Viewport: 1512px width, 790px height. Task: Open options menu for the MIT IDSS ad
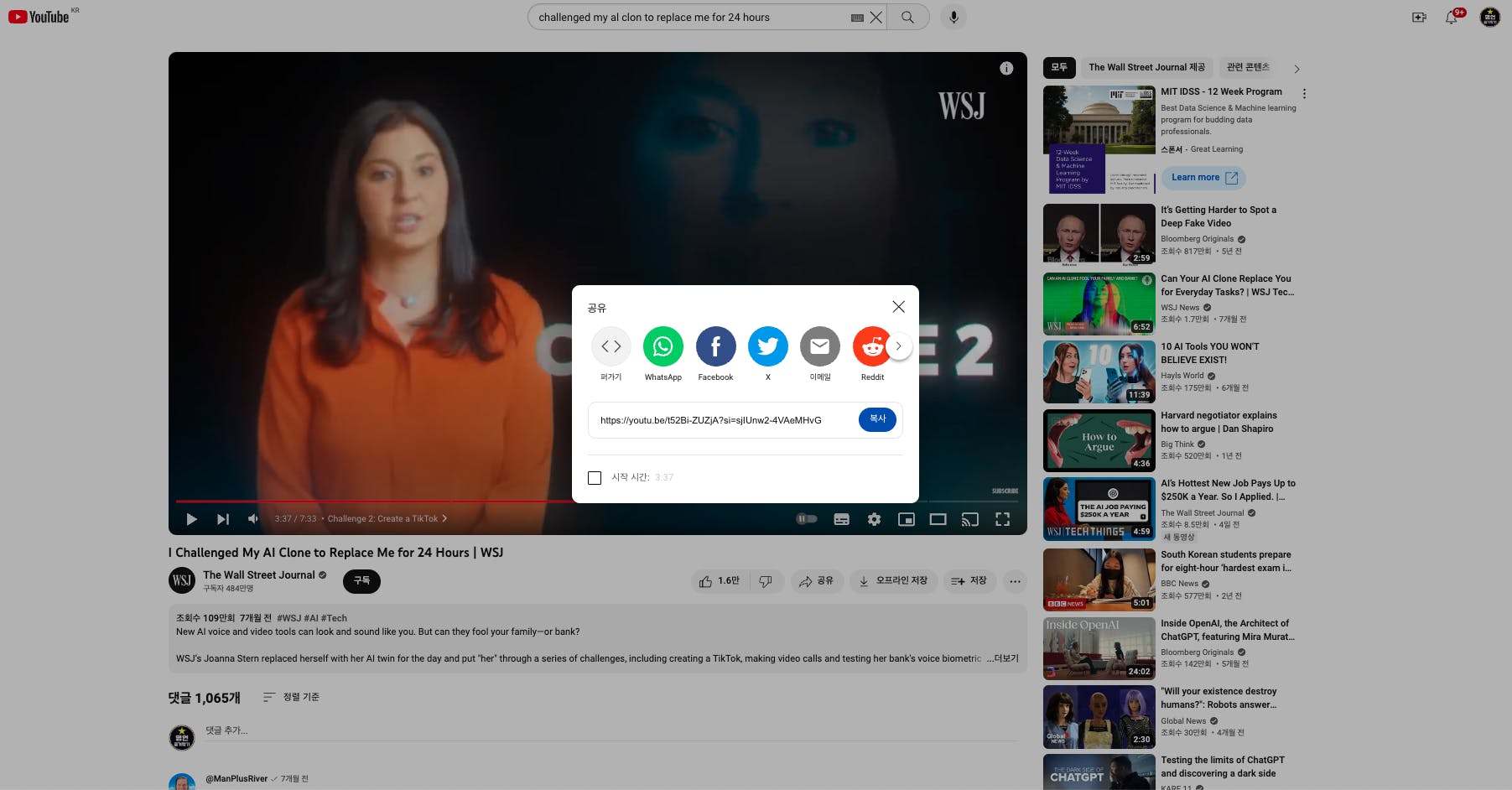point(1304,94)
